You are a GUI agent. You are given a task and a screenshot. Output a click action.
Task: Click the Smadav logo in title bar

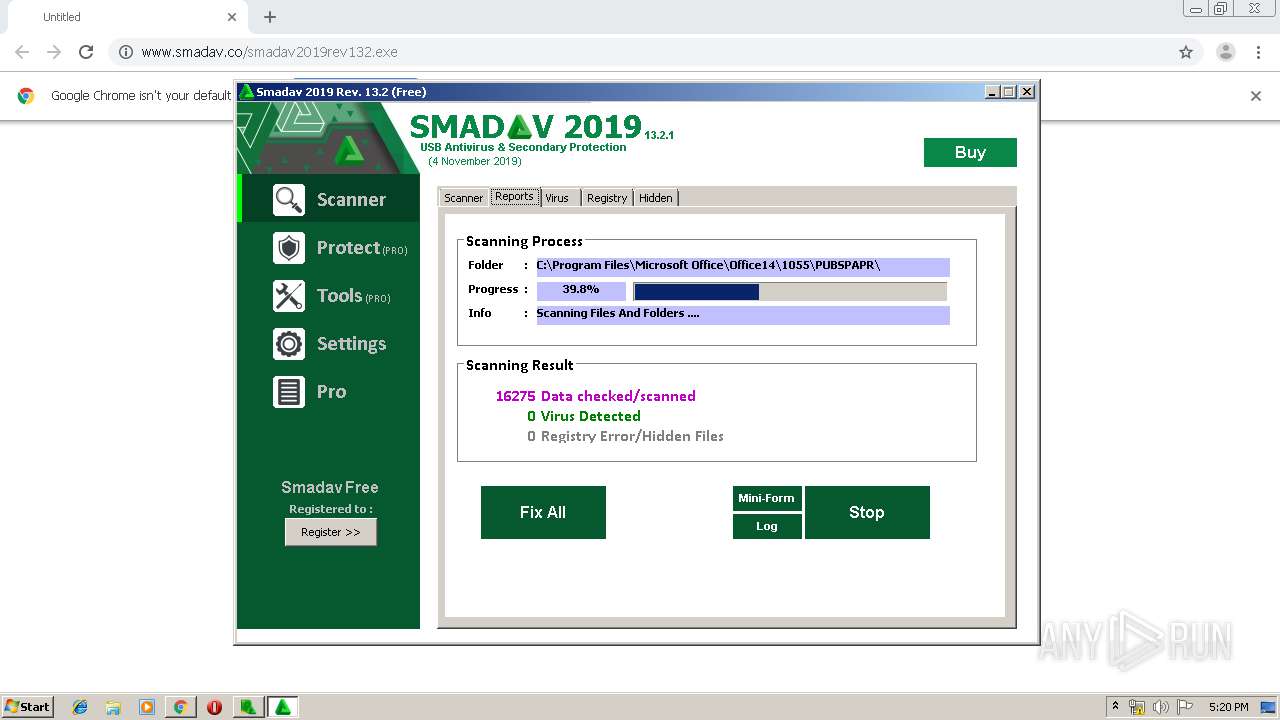246,92
